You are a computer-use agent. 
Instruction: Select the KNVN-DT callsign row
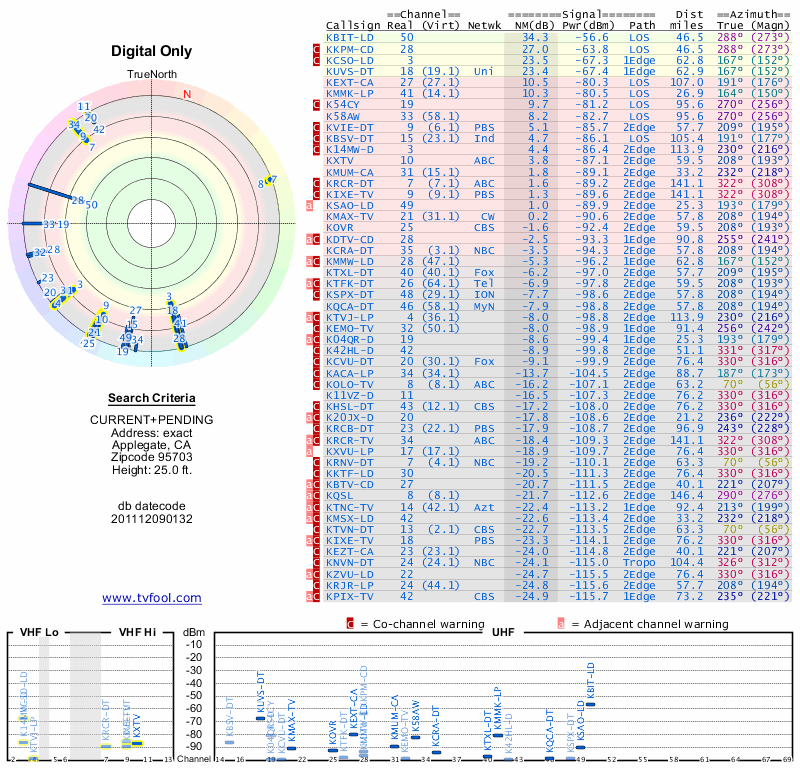pos(349,563)
